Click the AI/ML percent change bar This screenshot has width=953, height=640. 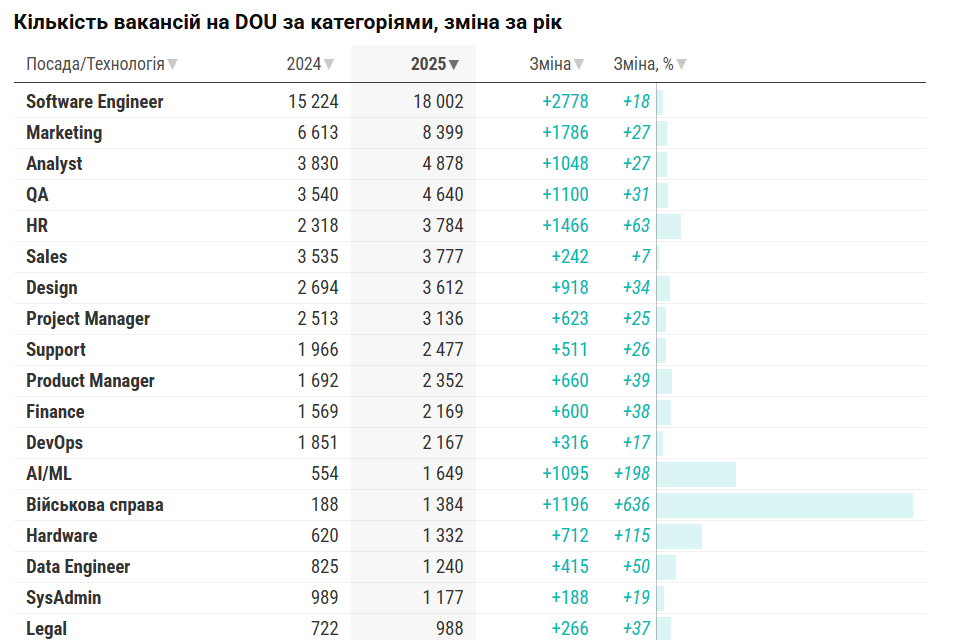coord(696,474)
